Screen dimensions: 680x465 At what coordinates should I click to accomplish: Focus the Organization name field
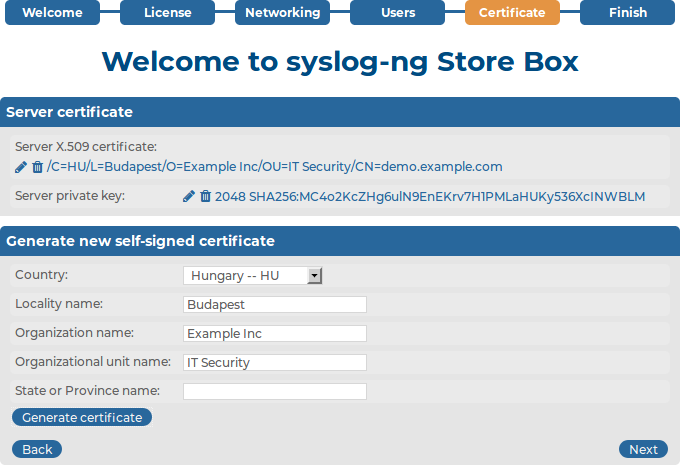(275, 334)
